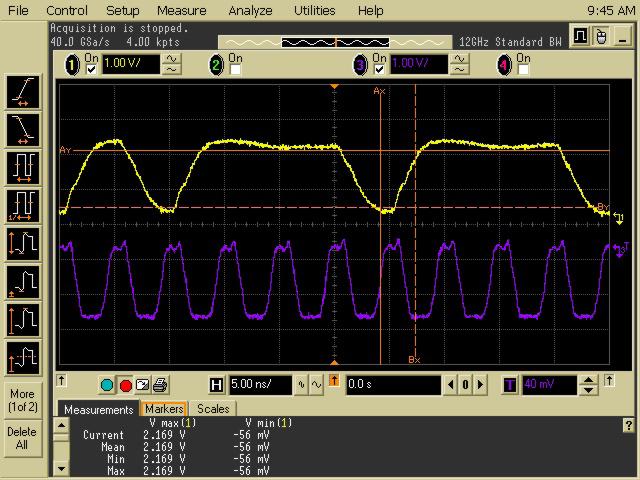Image resolution: width=640 pixels, height=480 pixels.
Task: Click the up arrow at left of acquisition controls
Action: coord(61,381)
